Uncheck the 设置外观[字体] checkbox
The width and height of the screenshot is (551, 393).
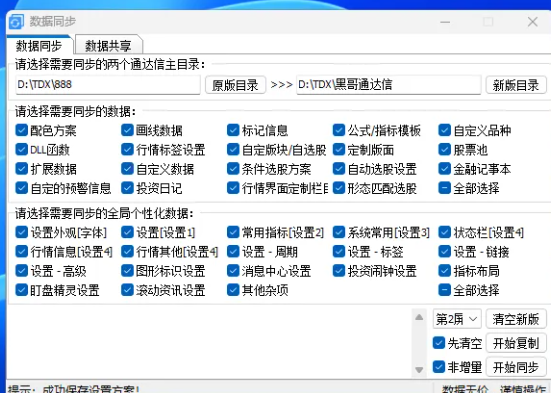(x=22, y=232)
